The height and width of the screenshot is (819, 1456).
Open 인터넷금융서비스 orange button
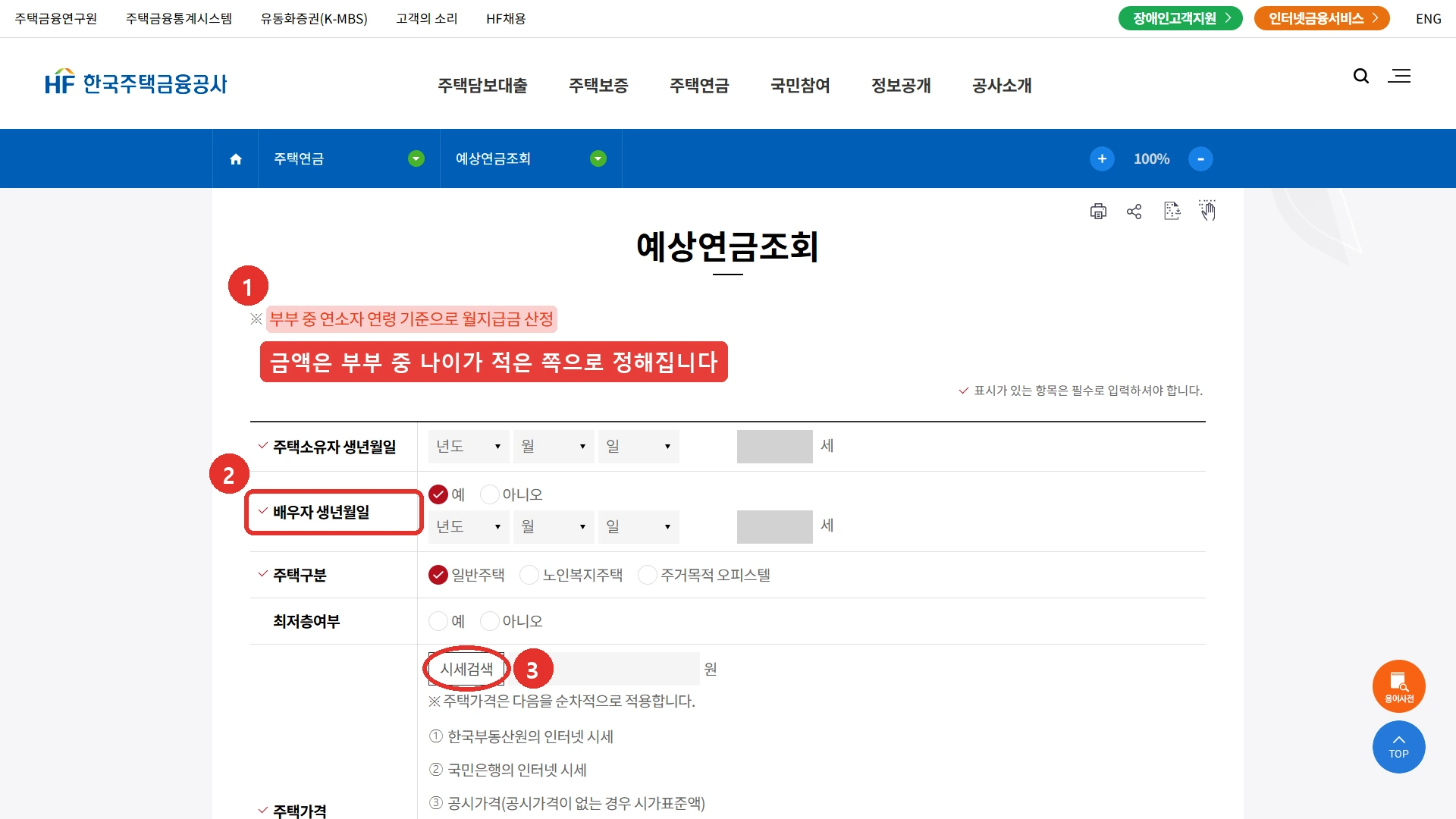(1322, 18)
